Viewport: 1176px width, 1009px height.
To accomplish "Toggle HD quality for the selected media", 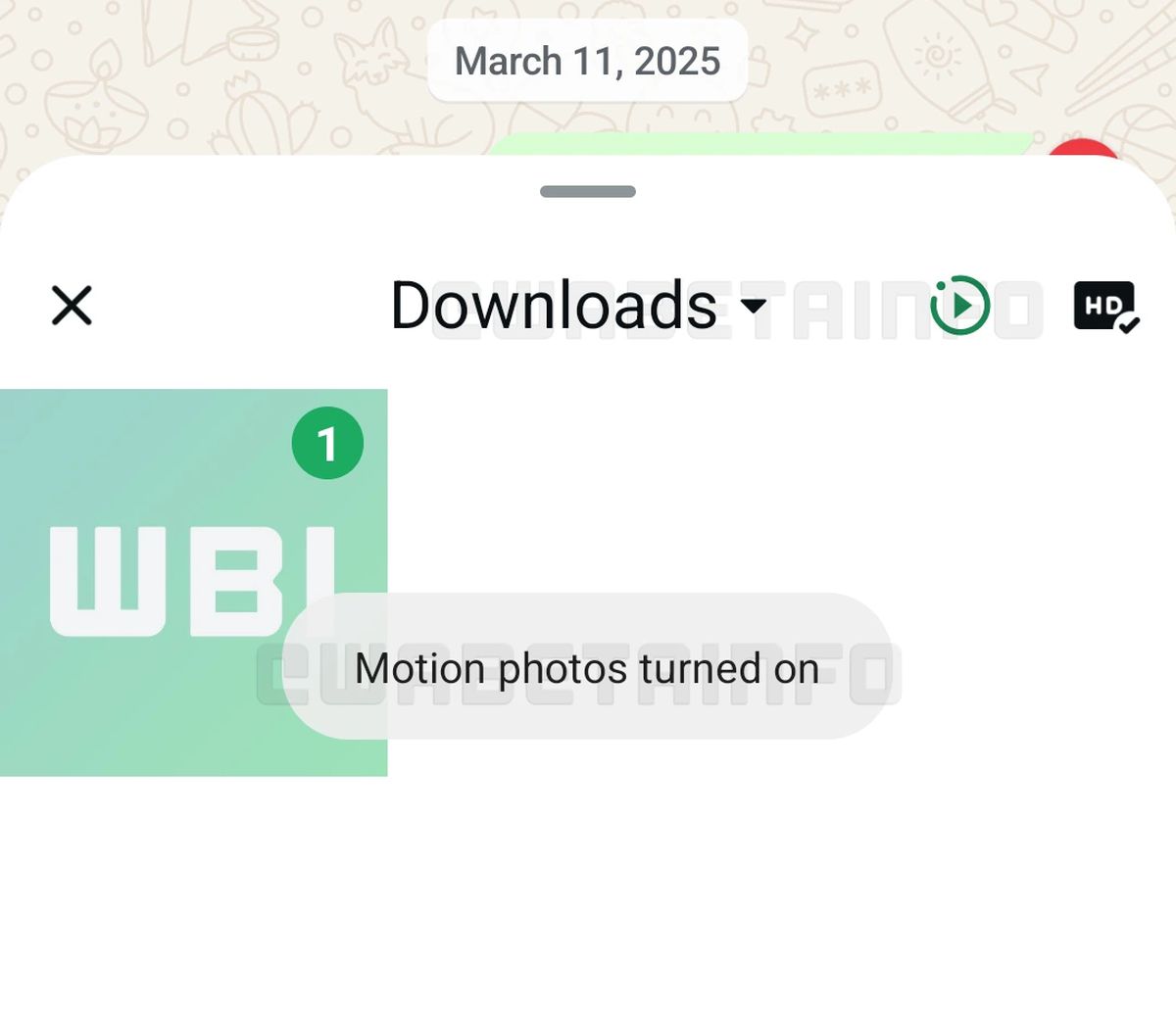I will coord(1106,307).
